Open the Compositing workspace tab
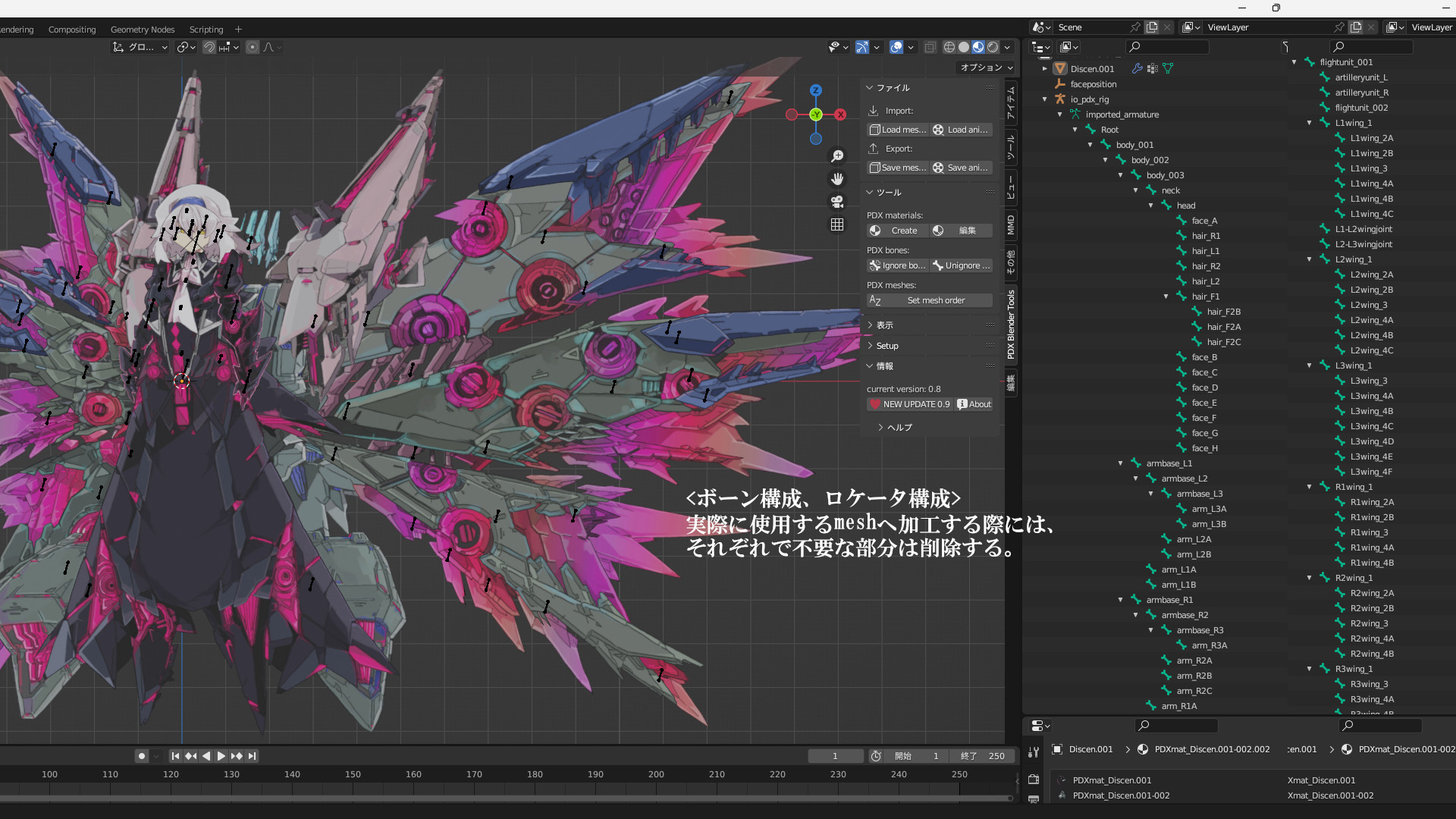The height and width of the screenshot is (819, 1456). pyautogui.click(x=72, y=30)
